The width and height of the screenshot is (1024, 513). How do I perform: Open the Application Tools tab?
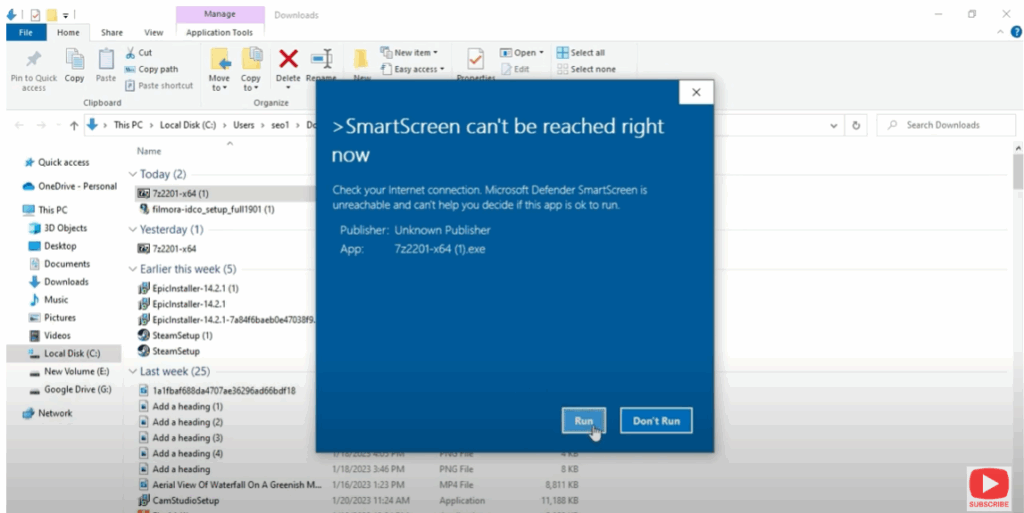[219, 32]
